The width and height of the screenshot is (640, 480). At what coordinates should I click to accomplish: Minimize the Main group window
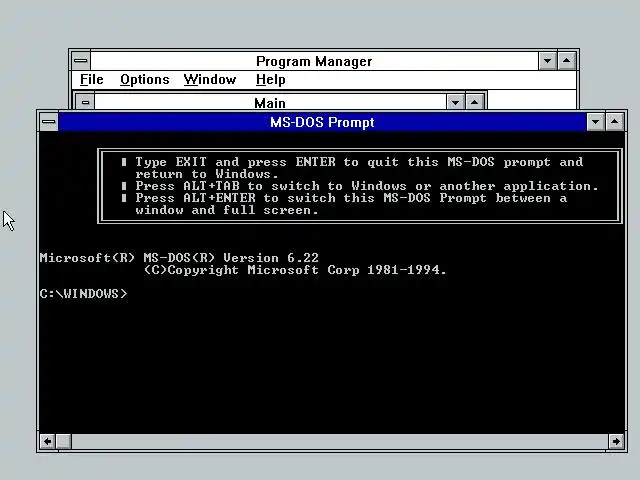[456, 102]
